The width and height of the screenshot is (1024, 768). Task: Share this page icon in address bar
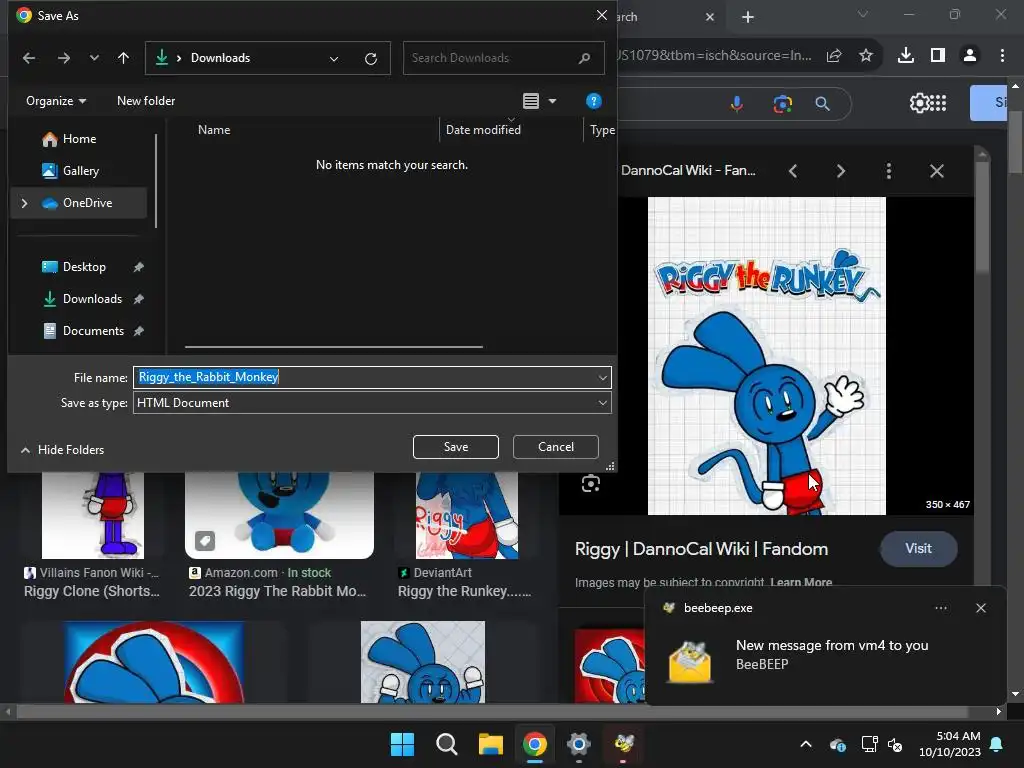(834, 56)
